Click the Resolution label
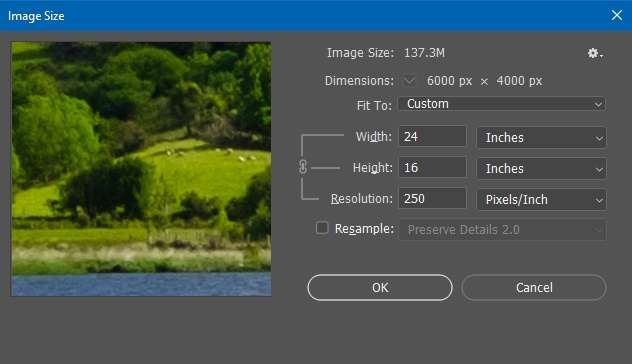The width and height of the screenshot is (632, 364). (362, 198)
